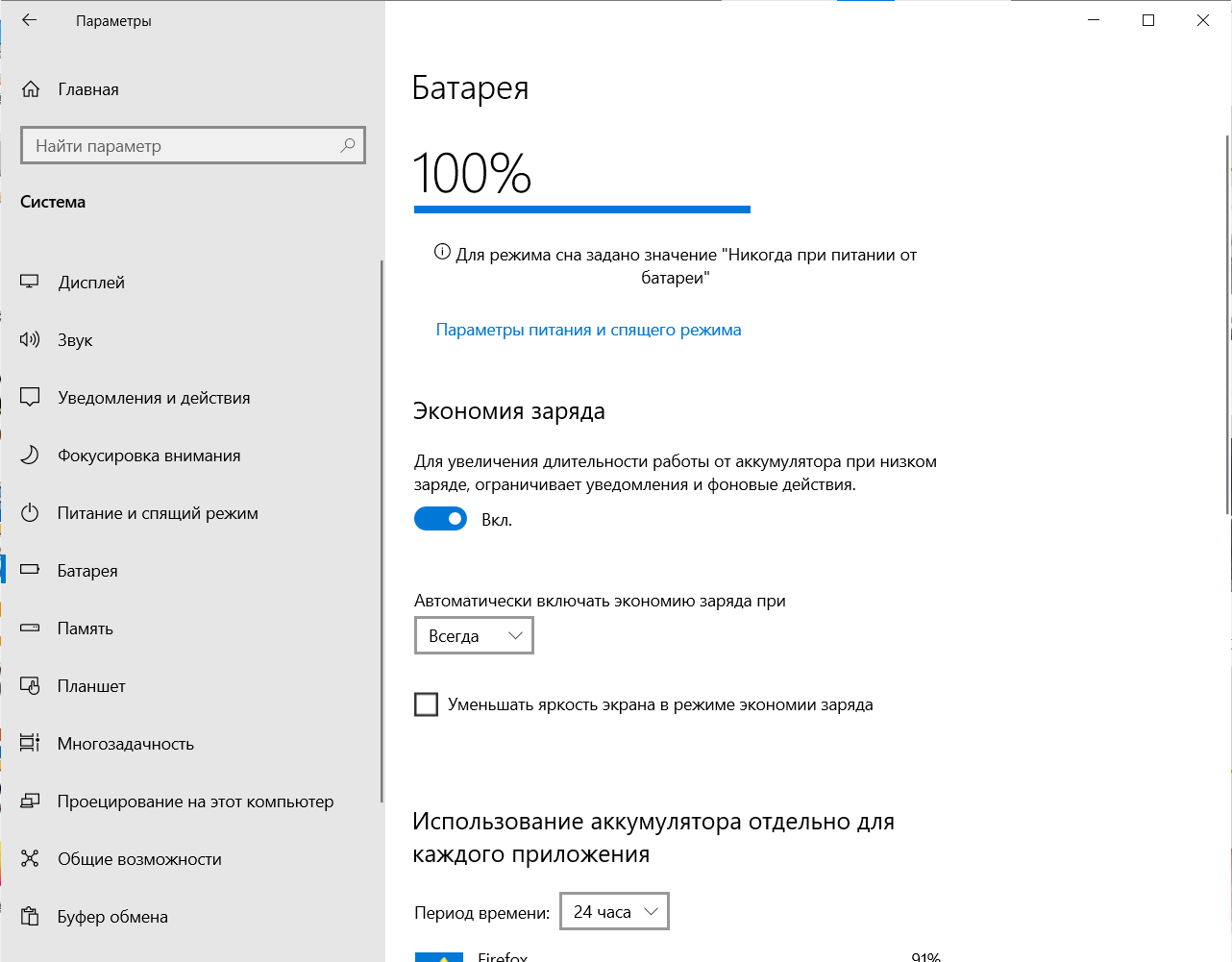Click the back arrow icon
Viewport: 1232px width, 962px height.
point(30,20)
